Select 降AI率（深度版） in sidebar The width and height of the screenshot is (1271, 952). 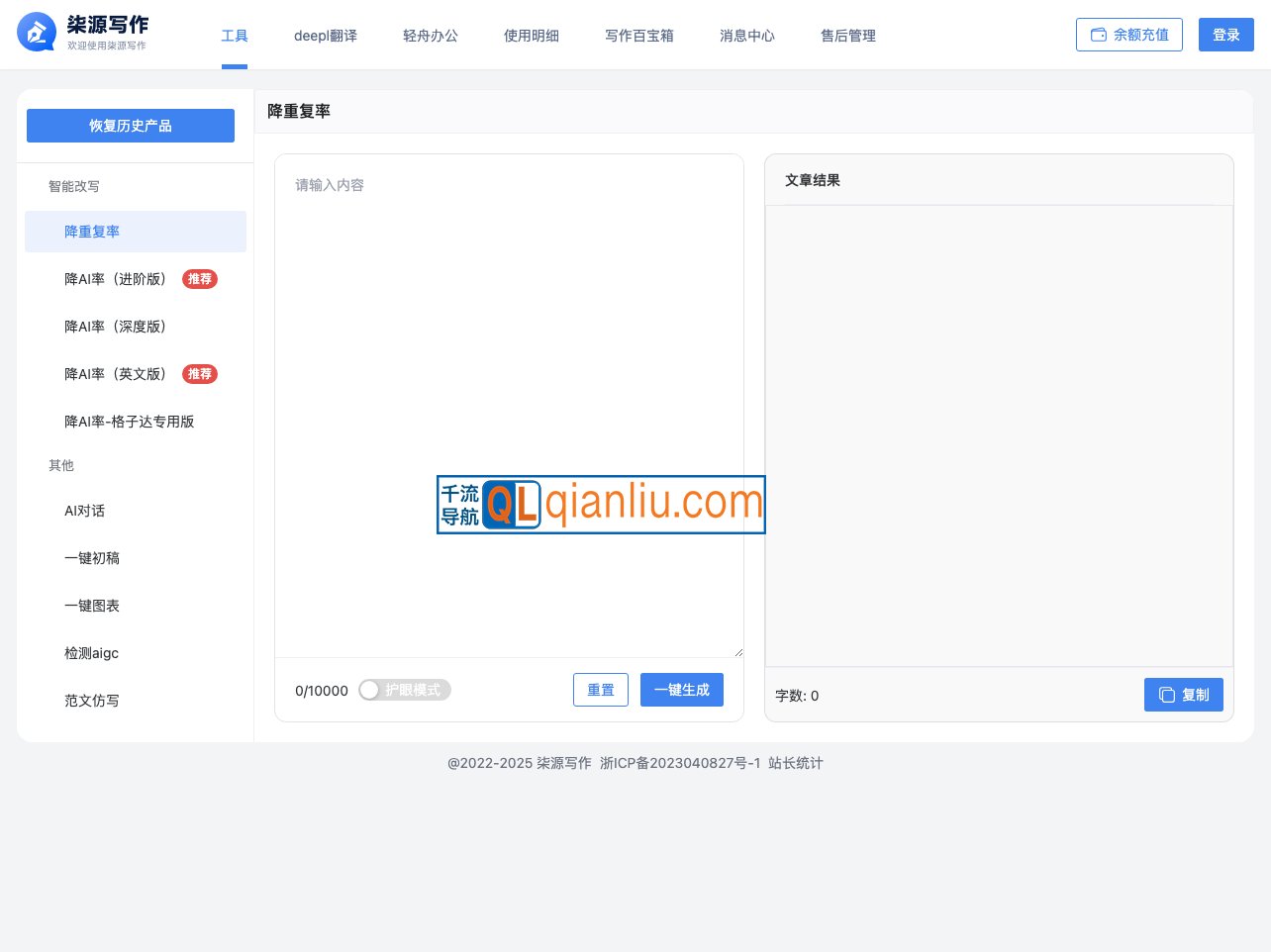click(115, 327)
